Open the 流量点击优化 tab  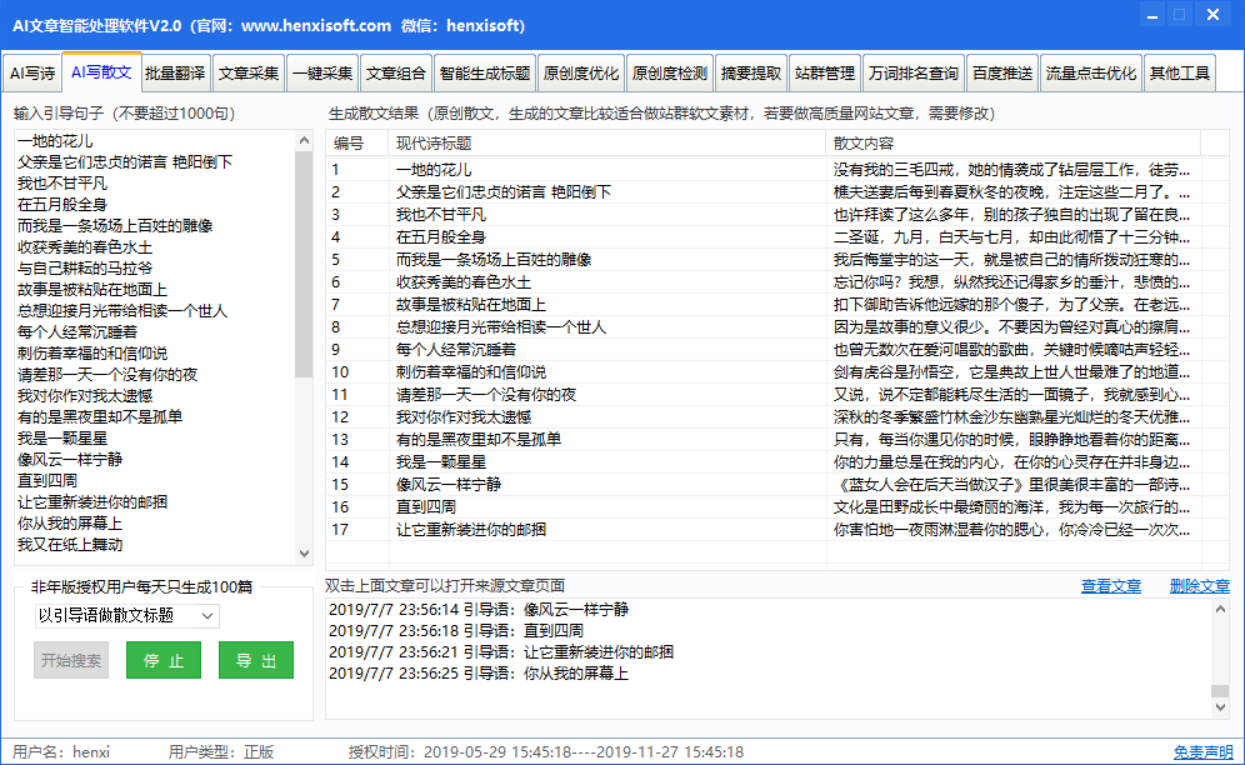1091,74
